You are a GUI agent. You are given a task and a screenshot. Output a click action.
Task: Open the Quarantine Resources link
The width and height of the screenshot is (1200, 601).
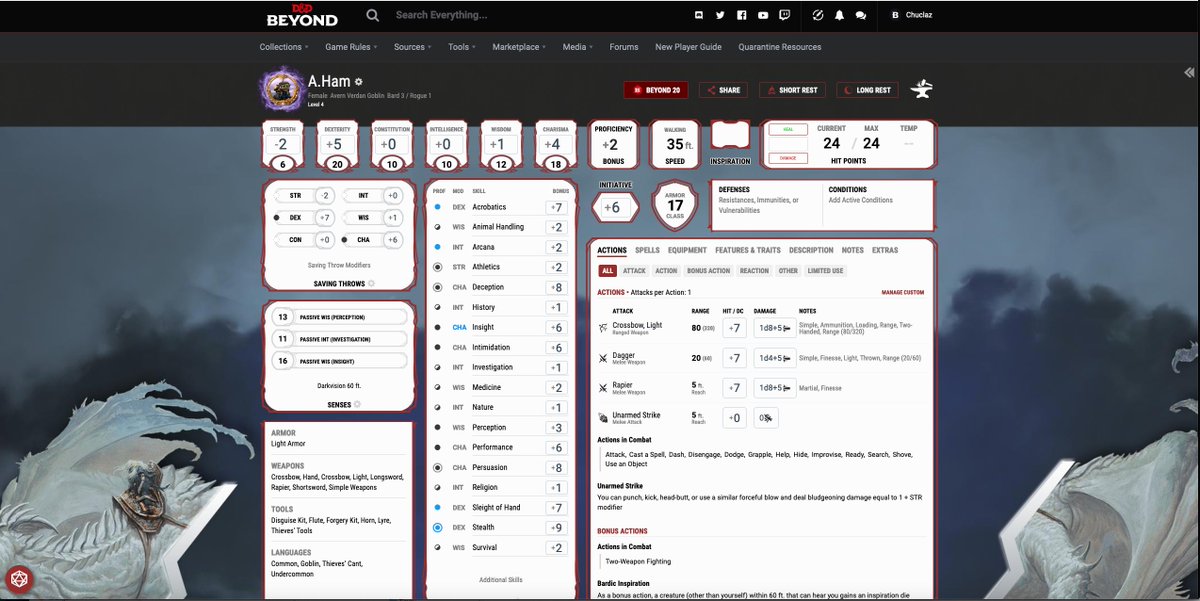tap(780, 47)
